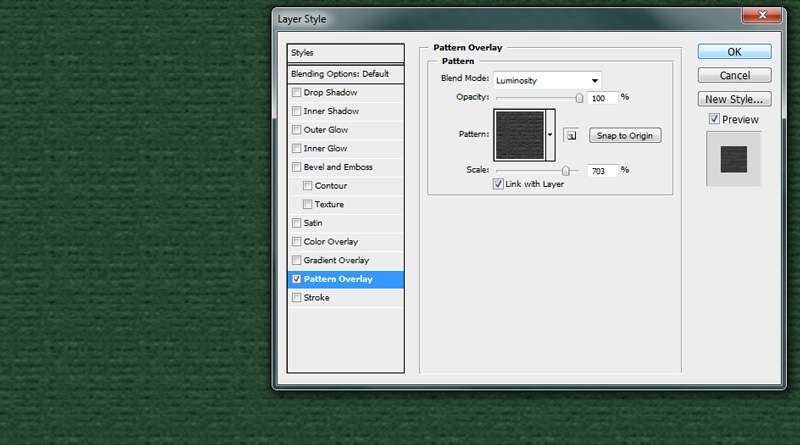Click the Scale slider handle
Image resolution: width=800 pixels, height=445 pixels.
[x=566, y=170]
